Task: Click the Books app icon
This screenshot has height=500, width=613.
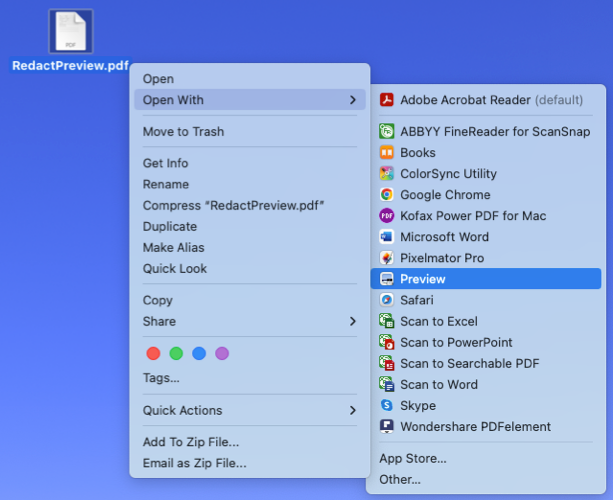Action: [x=386, y=153]
